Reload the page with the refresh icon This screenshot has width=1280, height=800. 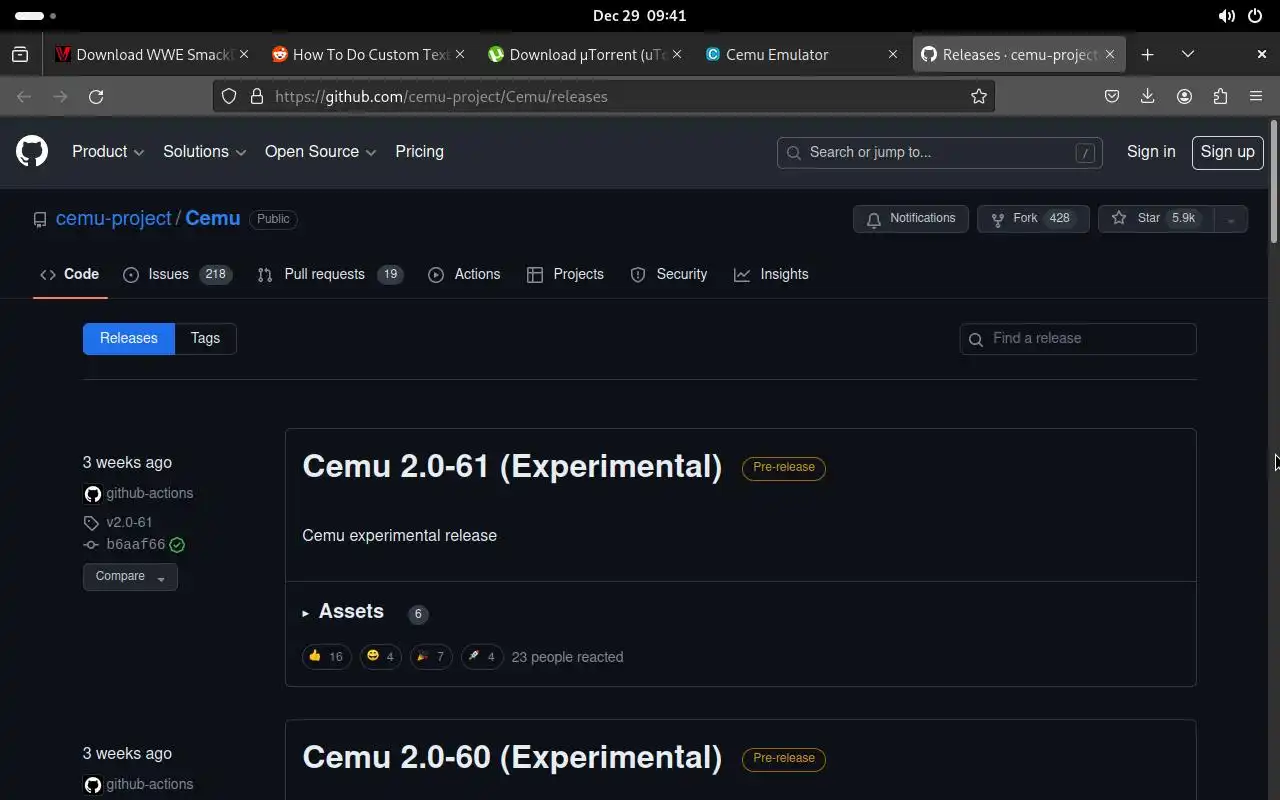click(x=96, y=96)
